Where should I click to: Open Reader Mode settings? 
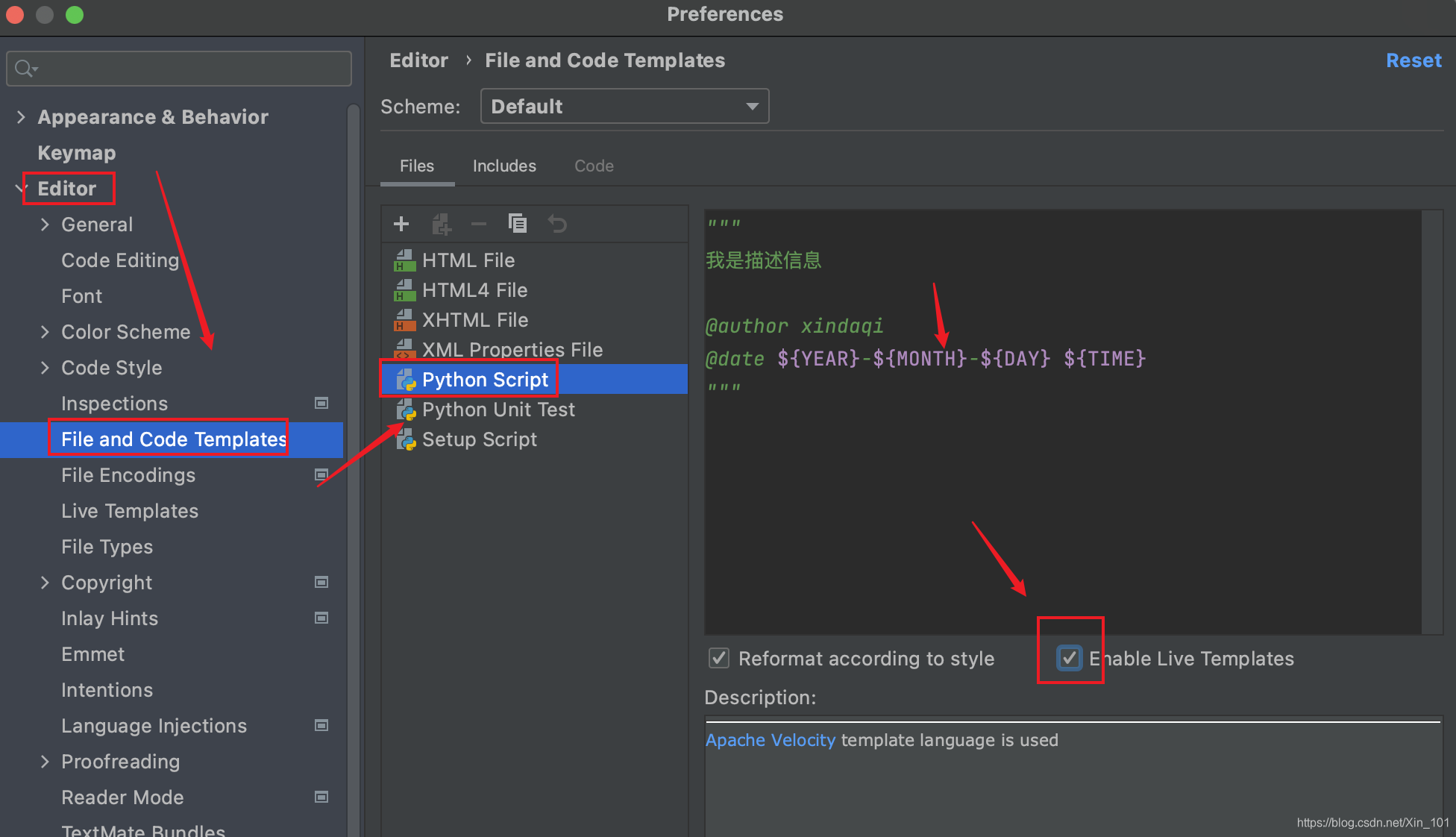pos(122,797)
